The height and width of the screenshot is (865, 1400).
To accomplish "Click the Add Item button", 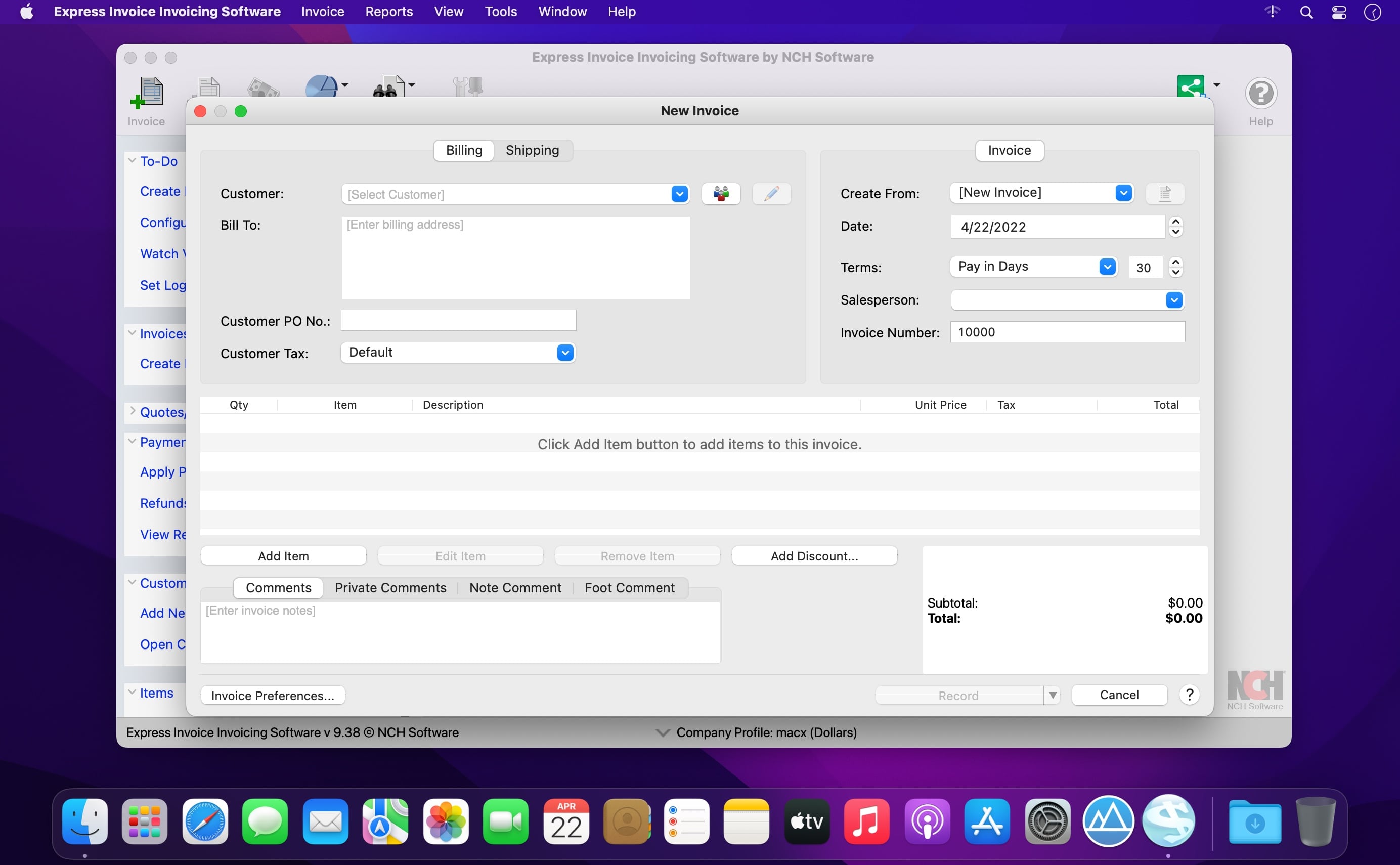I will [284, 556].
